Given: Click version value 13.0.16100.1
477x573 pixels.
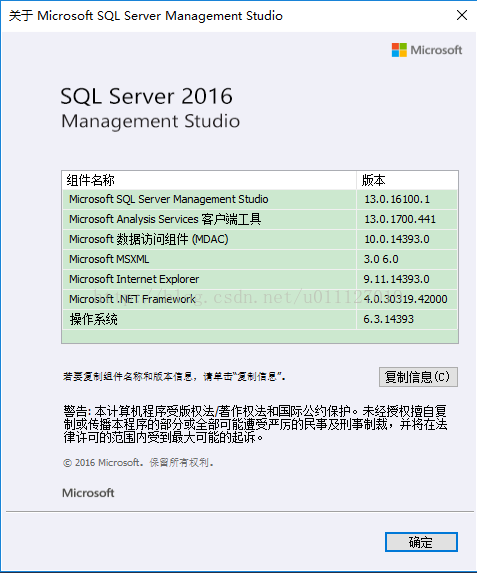Looking at the screenshot, I should pyautogui.click(x=397, y=200).
